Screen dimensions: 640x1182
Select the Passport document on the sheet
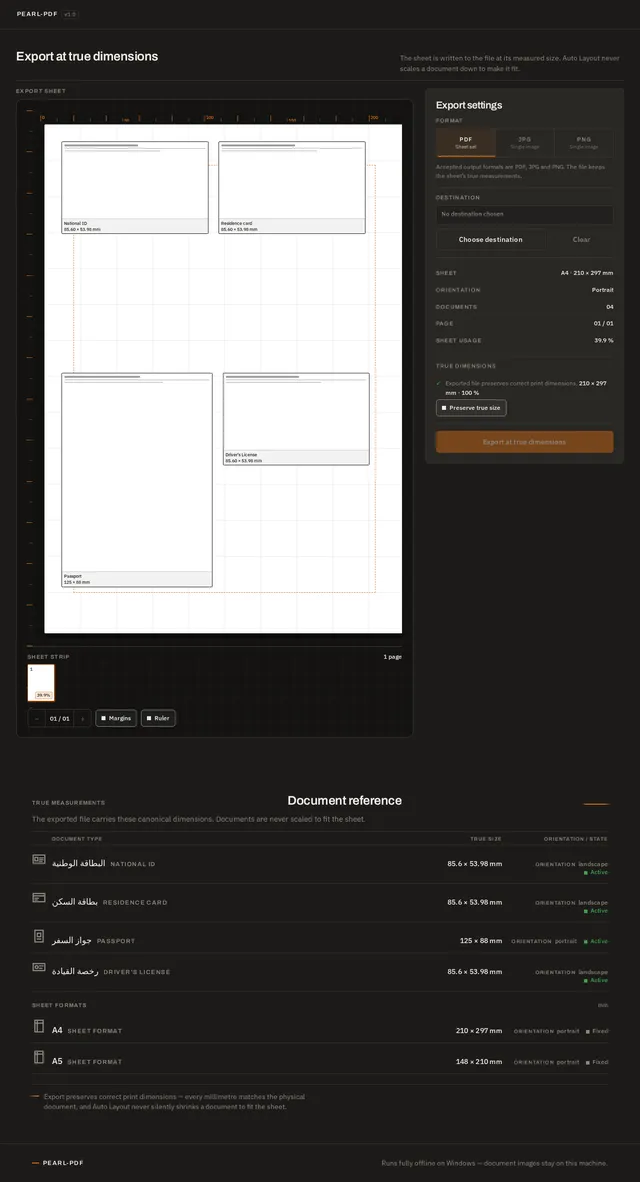[x=136, y=479]
